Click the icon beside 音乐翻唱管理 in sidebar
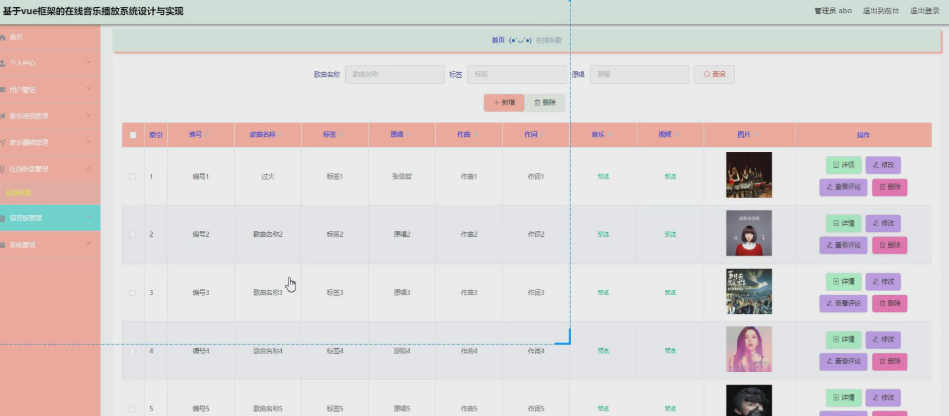The width and height of the screenshot is (949, 416). (2, 142)
